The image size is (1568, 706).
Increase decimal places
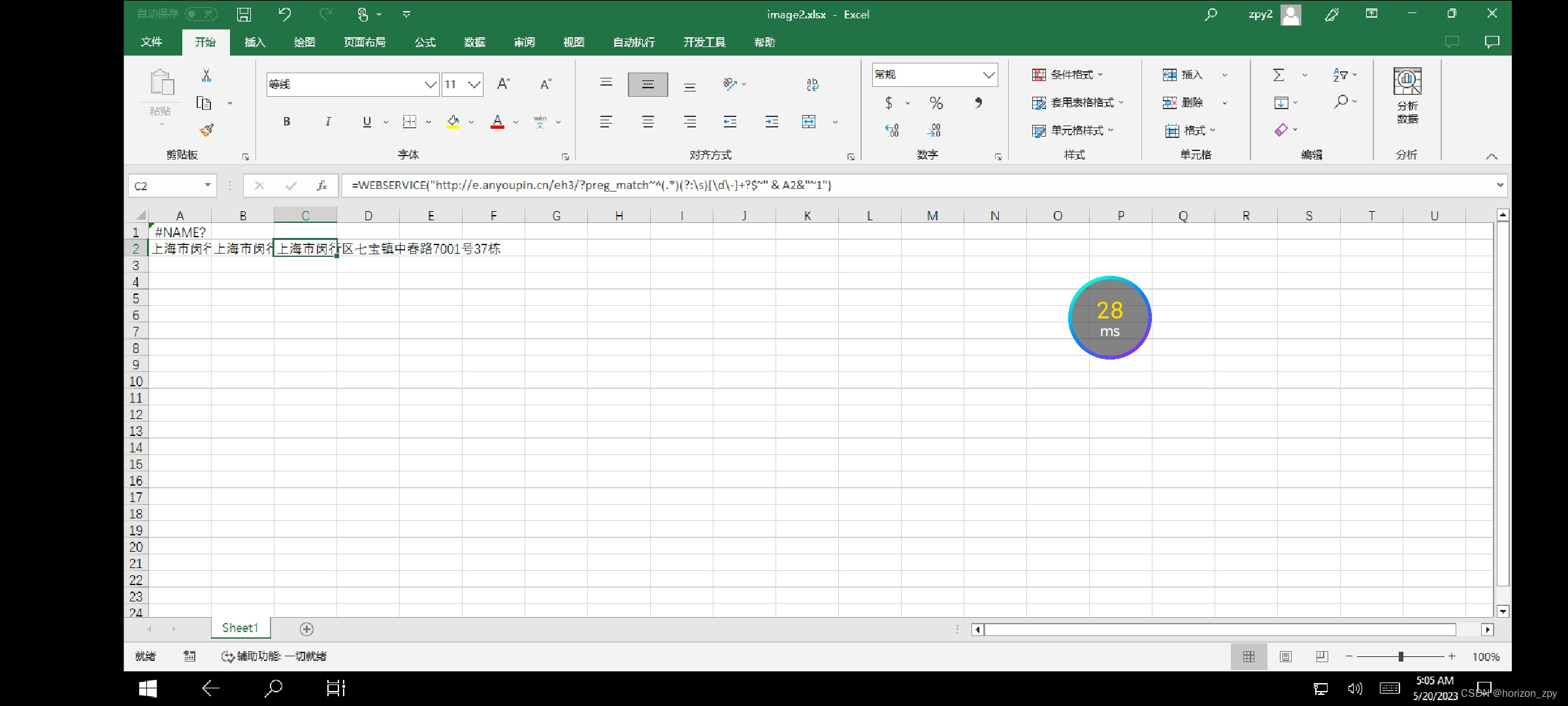[892, 130]
